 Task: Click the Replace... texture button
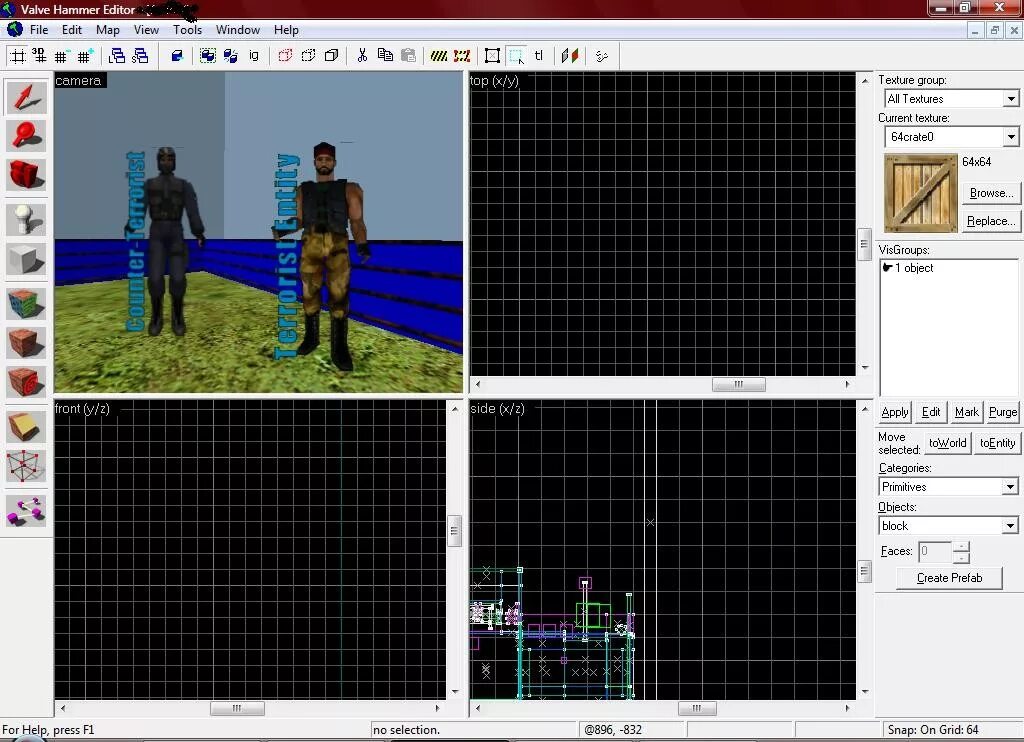991,221
